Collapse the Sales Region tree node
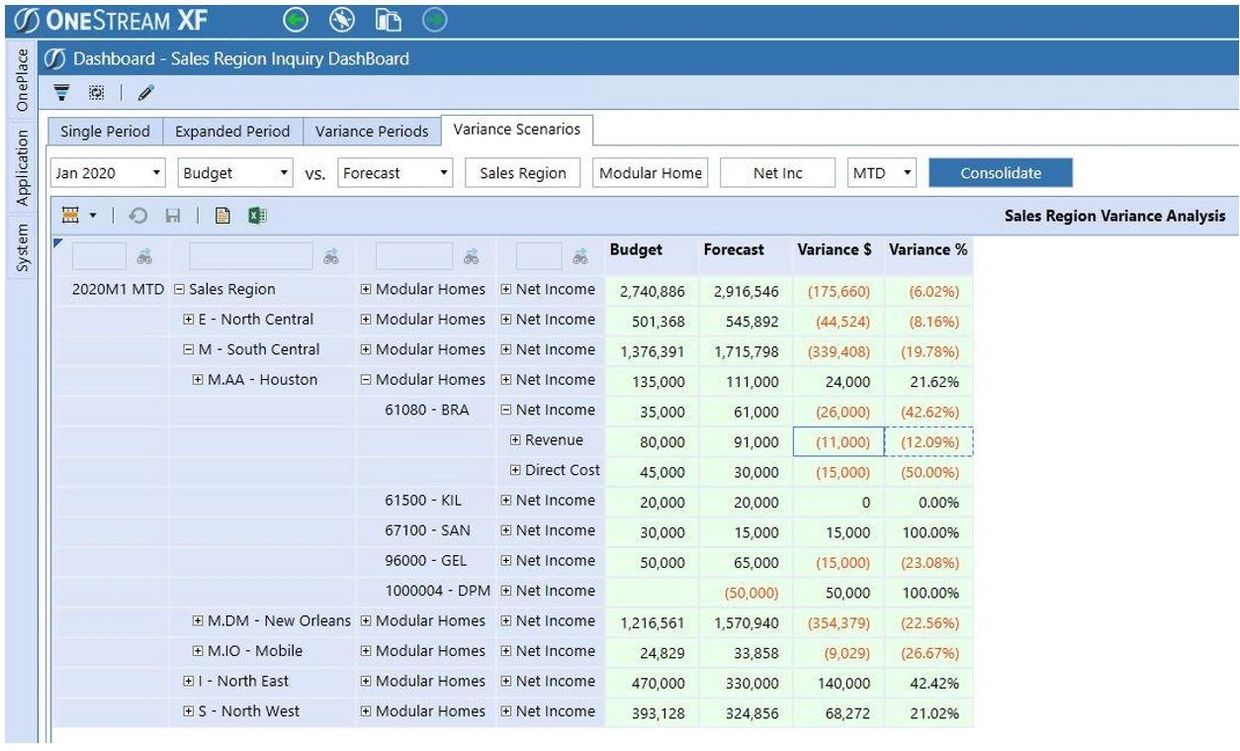Screen dimensions: 1240x751 (x=179, y=290)
